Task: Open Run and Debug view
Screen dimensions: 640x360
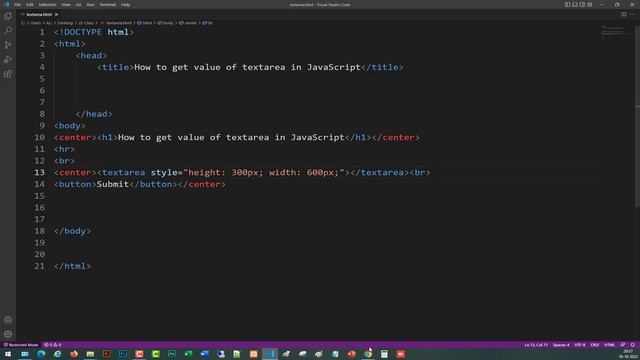Action: click(x=8, y=60)
